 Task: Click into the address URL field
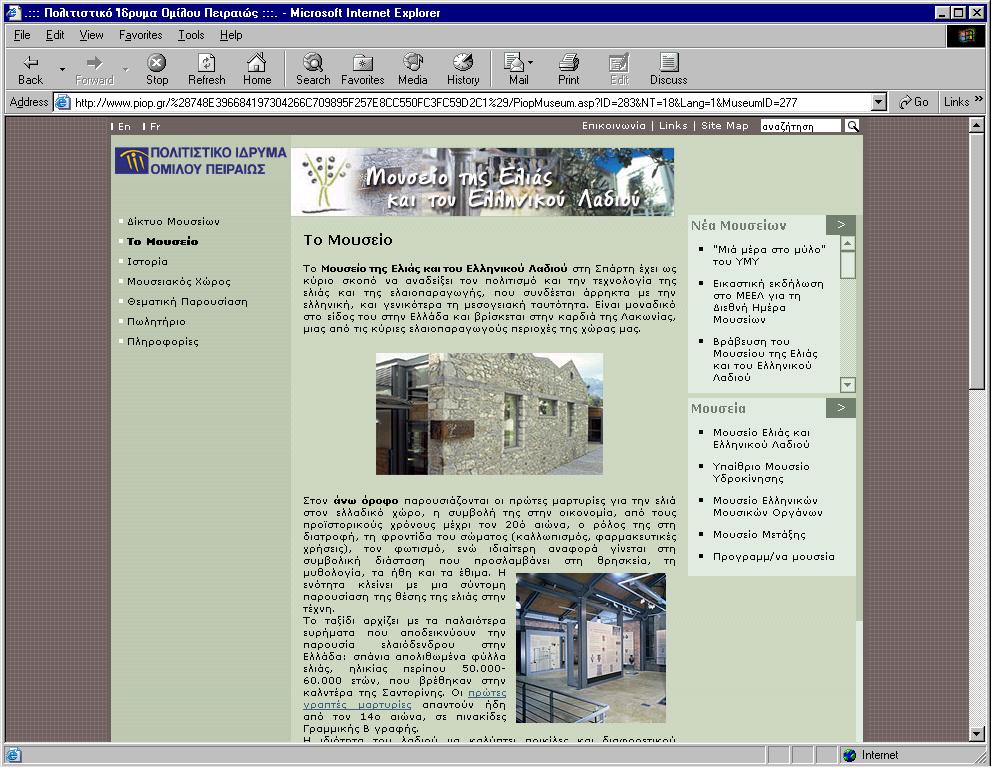point(471,102)
